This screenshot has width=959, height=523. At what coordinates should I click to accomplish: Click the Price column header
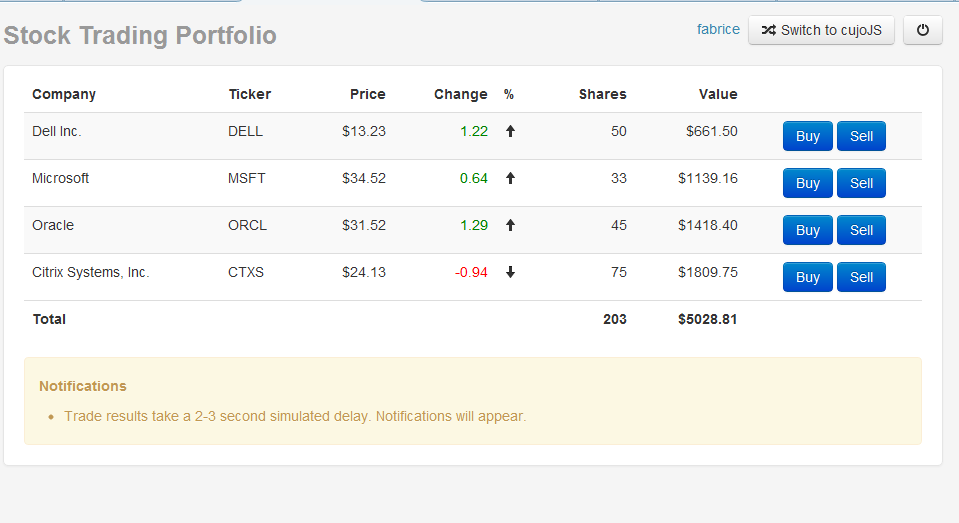(368, 94)
